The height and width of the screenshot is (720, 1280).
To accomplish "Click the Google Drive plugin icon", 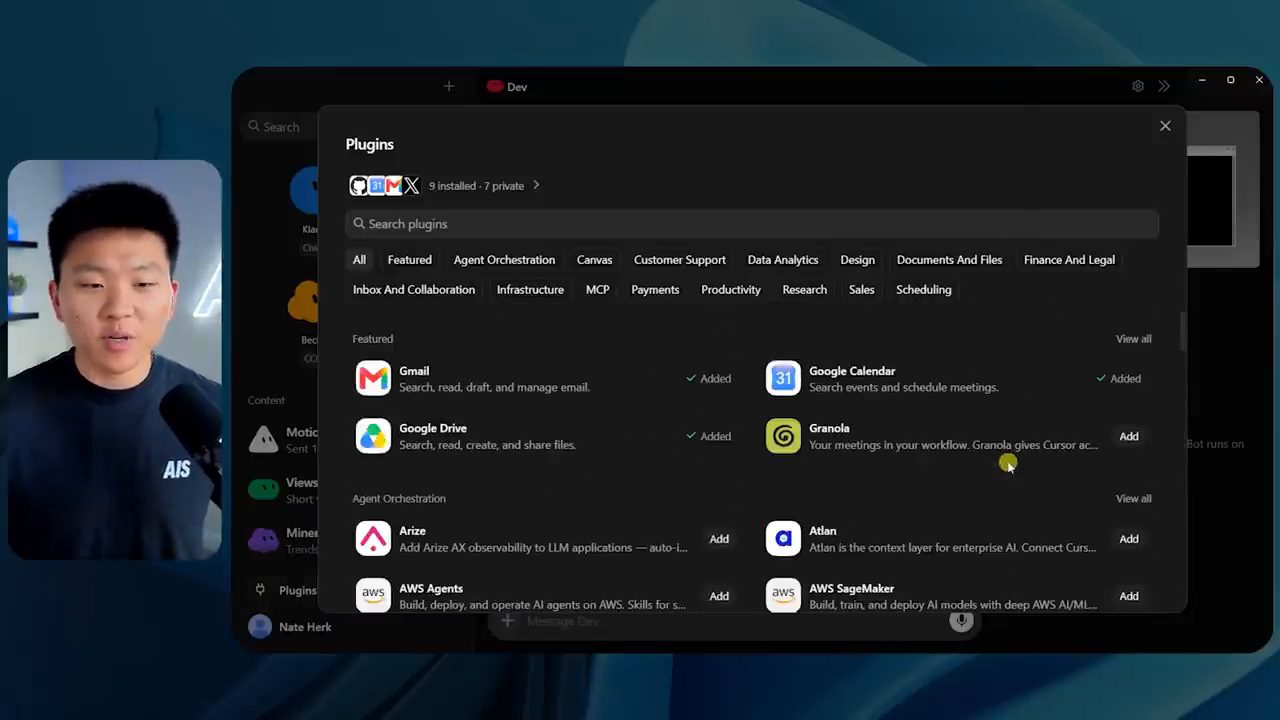I will [373, 436].
